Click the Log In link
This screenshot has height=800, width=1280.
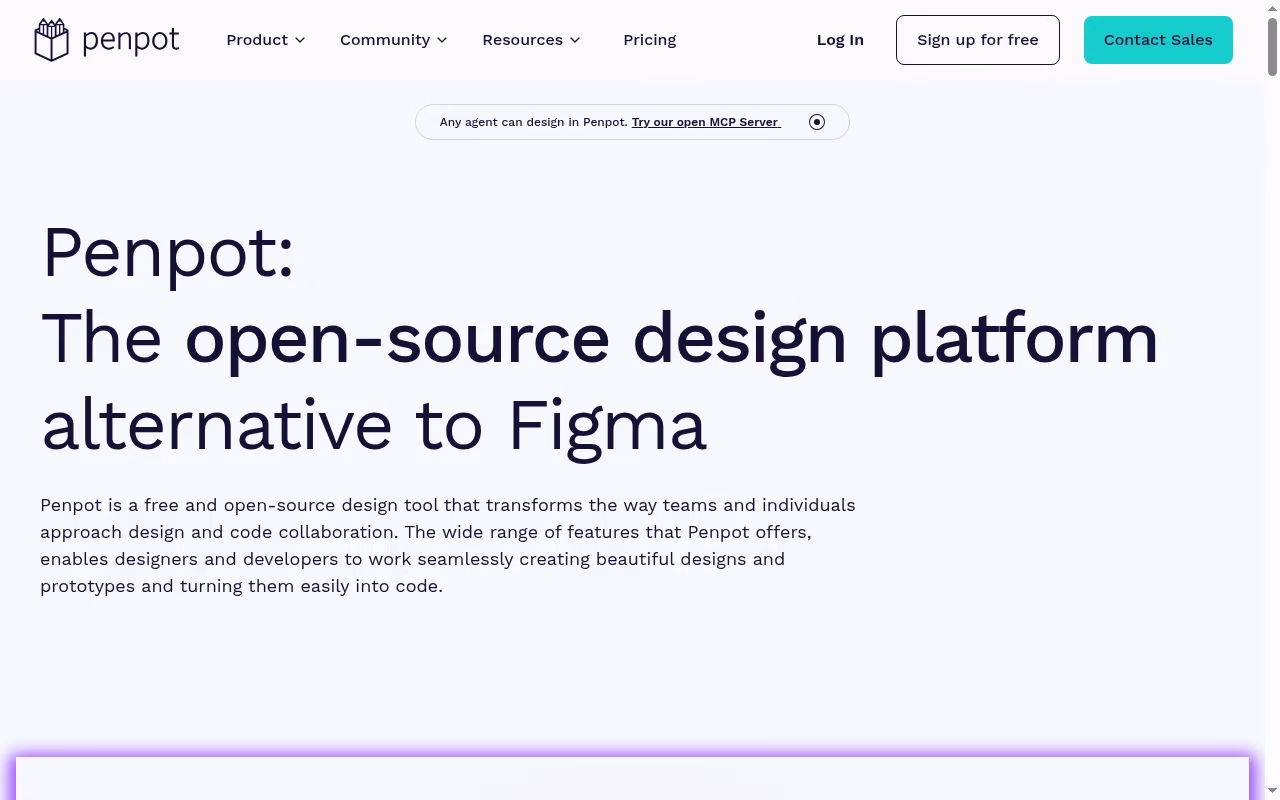(840, 40)
